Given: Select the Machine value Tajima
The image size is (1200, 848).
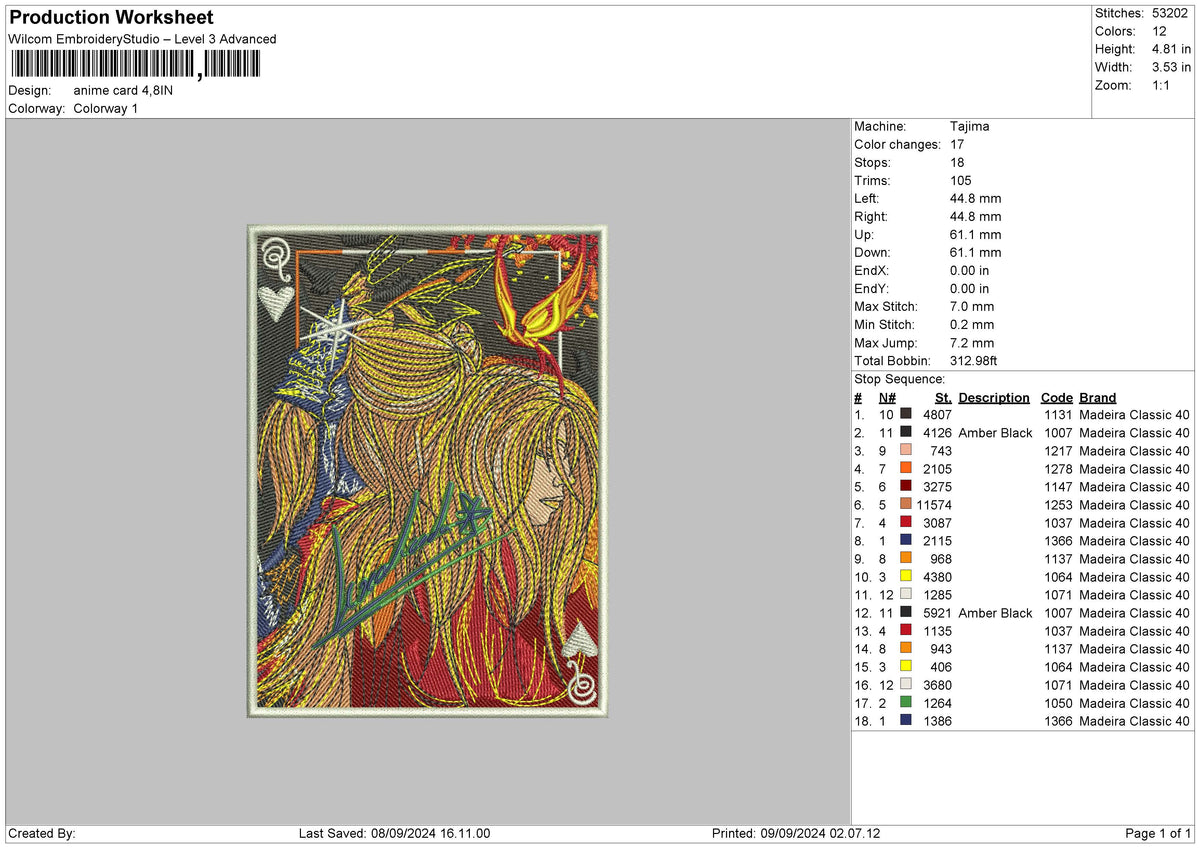Looking at the screenshot, I should [x=970, y=126].
